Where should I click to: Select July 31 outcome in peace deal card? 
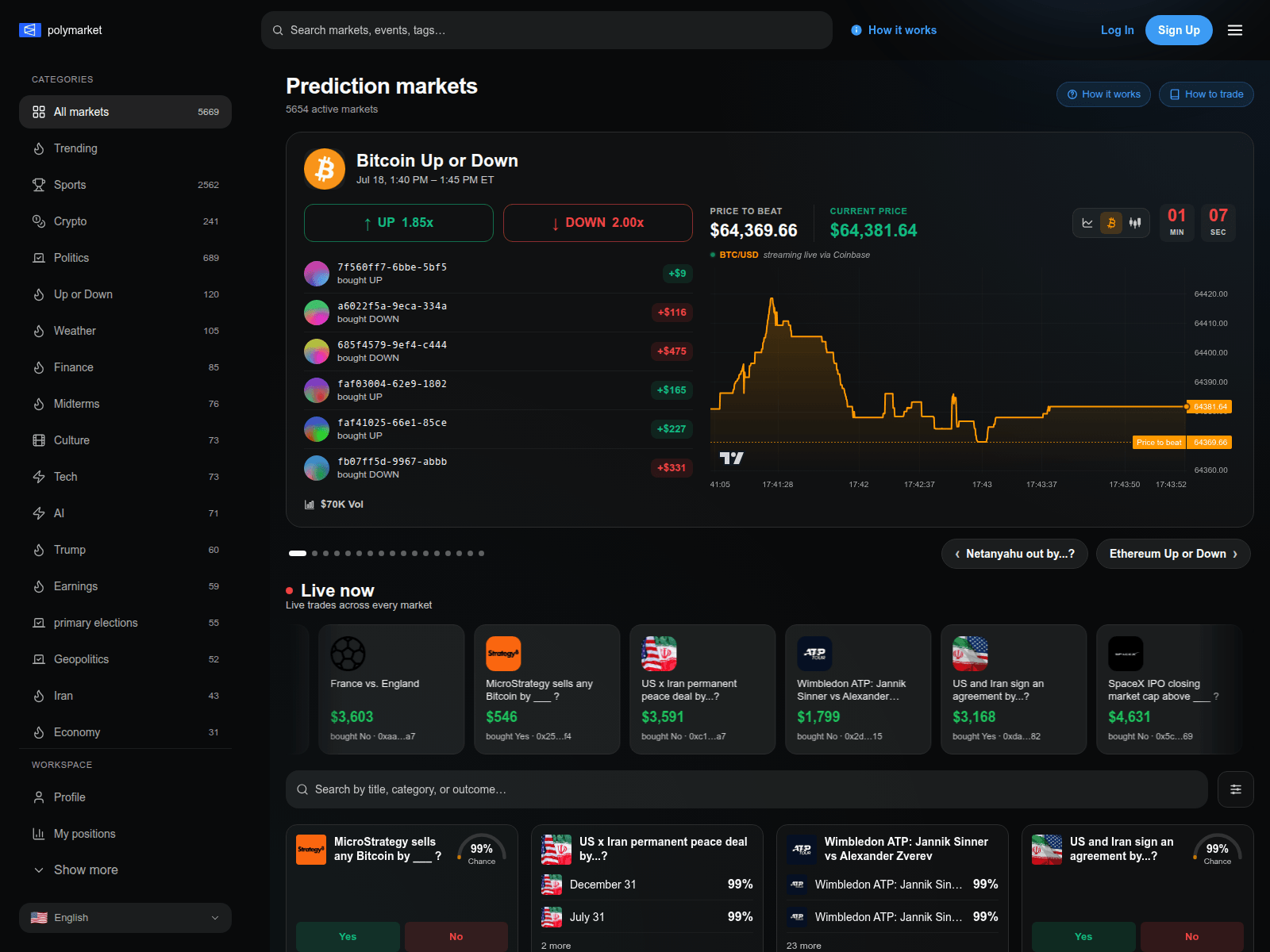point(647,917)
